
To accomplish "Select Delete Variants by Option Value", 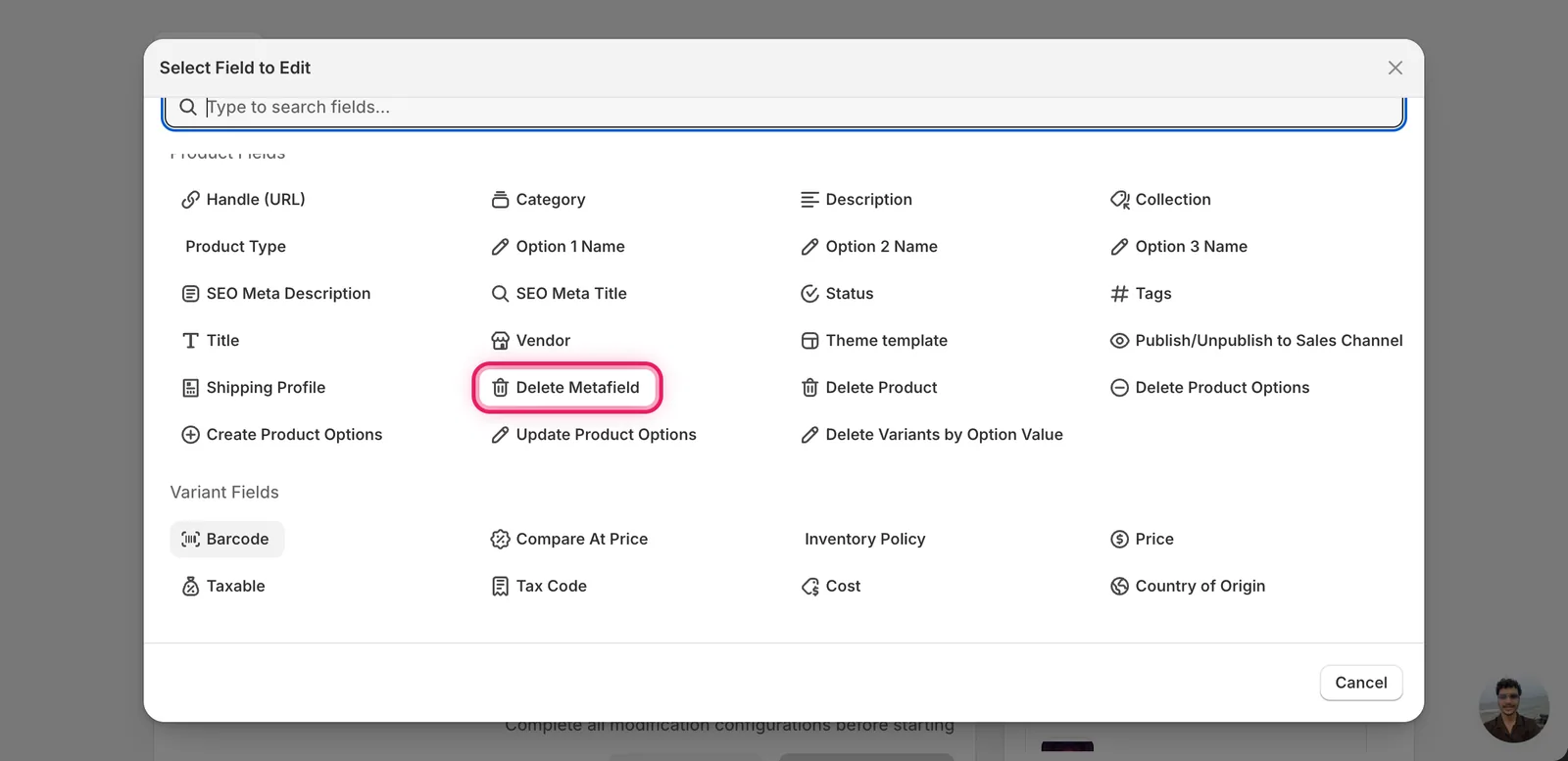I will coord(932,435).
